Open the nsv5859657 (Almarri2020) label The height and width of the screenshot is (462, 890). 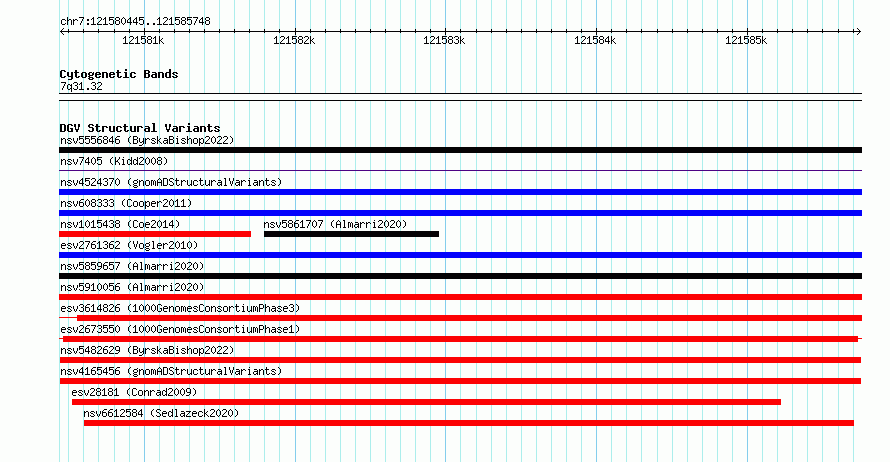132,266
